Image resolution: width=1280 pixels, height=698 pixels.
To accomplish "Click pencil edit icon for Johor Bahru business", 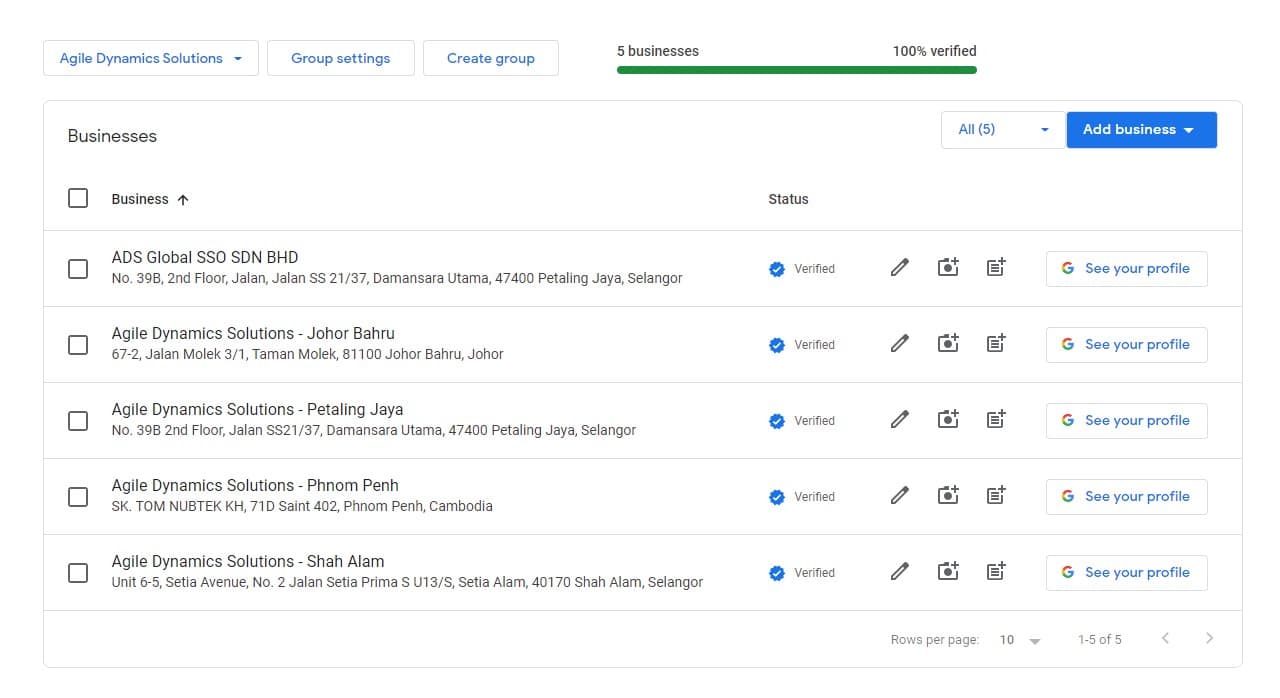I will click(900, 344).
